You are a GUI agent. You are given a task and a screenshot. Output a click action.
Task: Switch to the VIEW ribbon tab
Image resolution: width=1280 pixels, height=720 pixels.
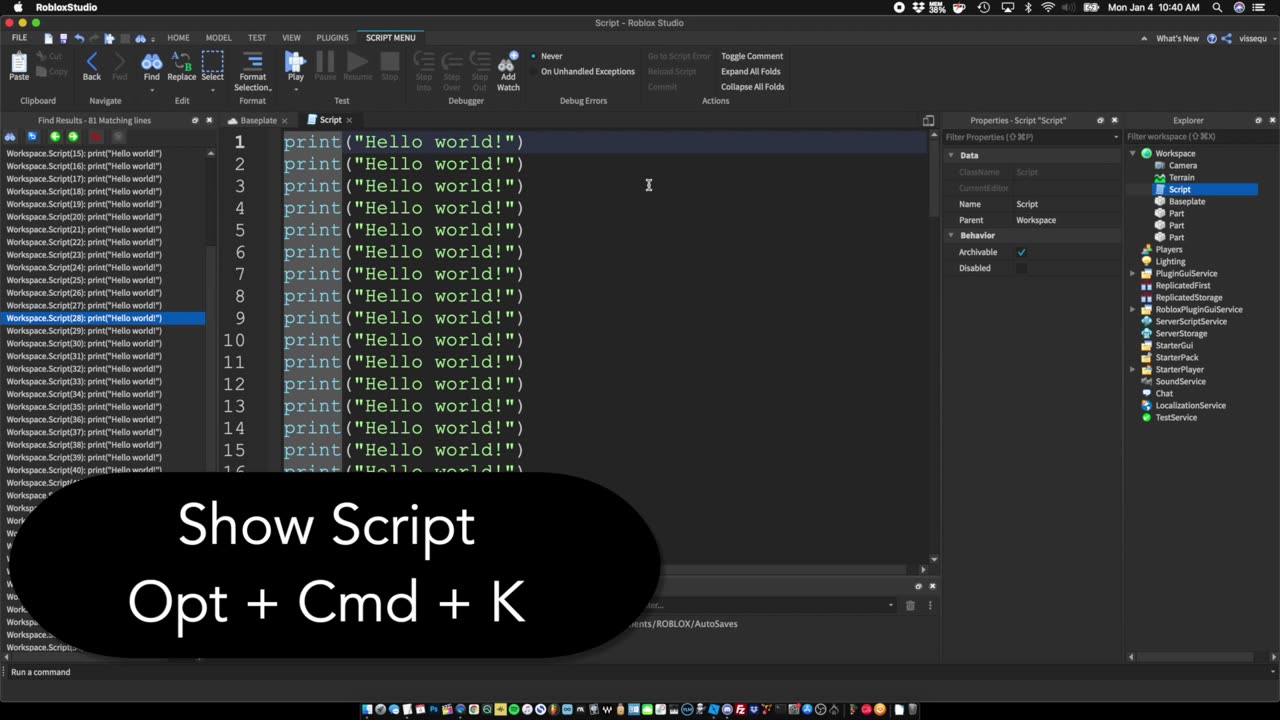(x=291, y=38)
